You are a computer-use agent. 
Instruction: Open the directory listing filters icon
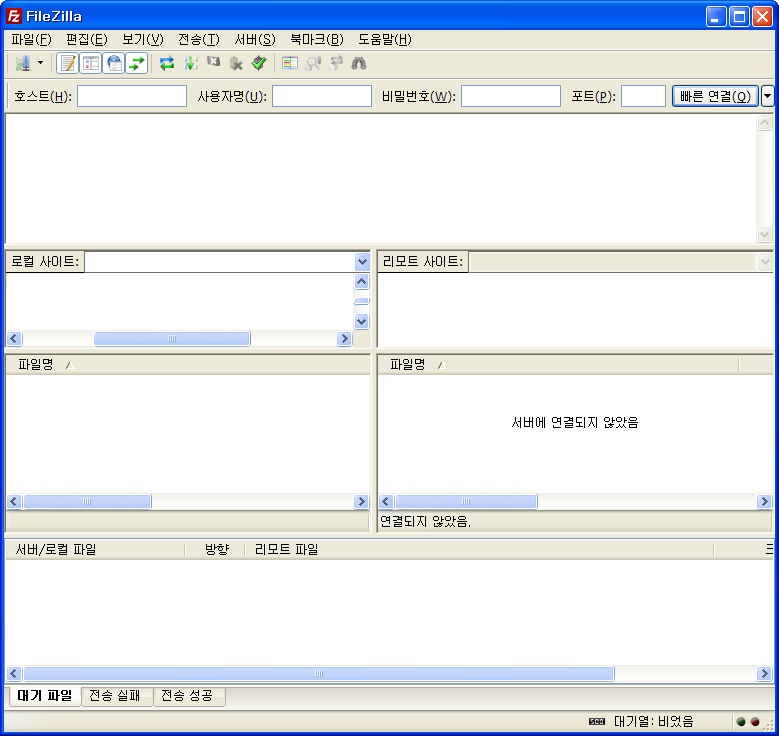click(290, 63)
